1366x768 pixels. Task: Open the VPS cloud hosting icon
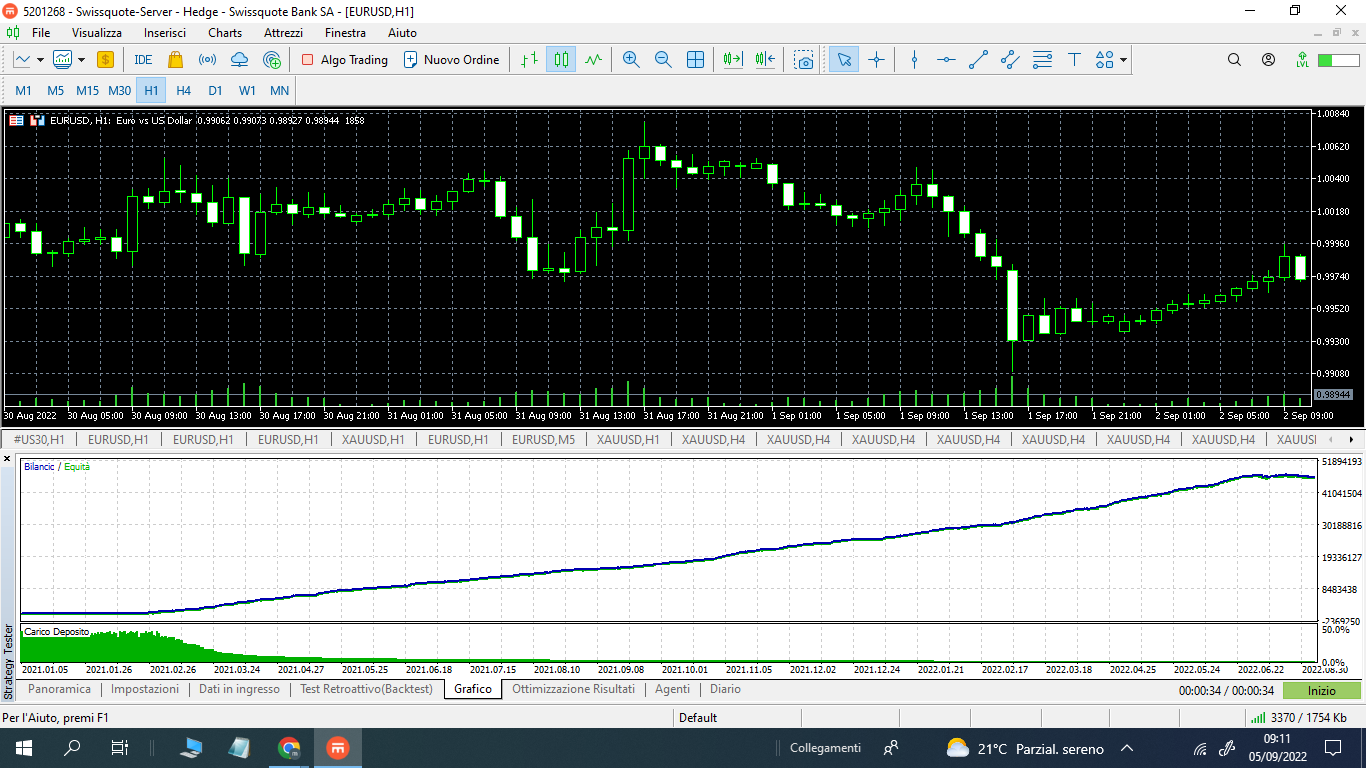(239, 60)
